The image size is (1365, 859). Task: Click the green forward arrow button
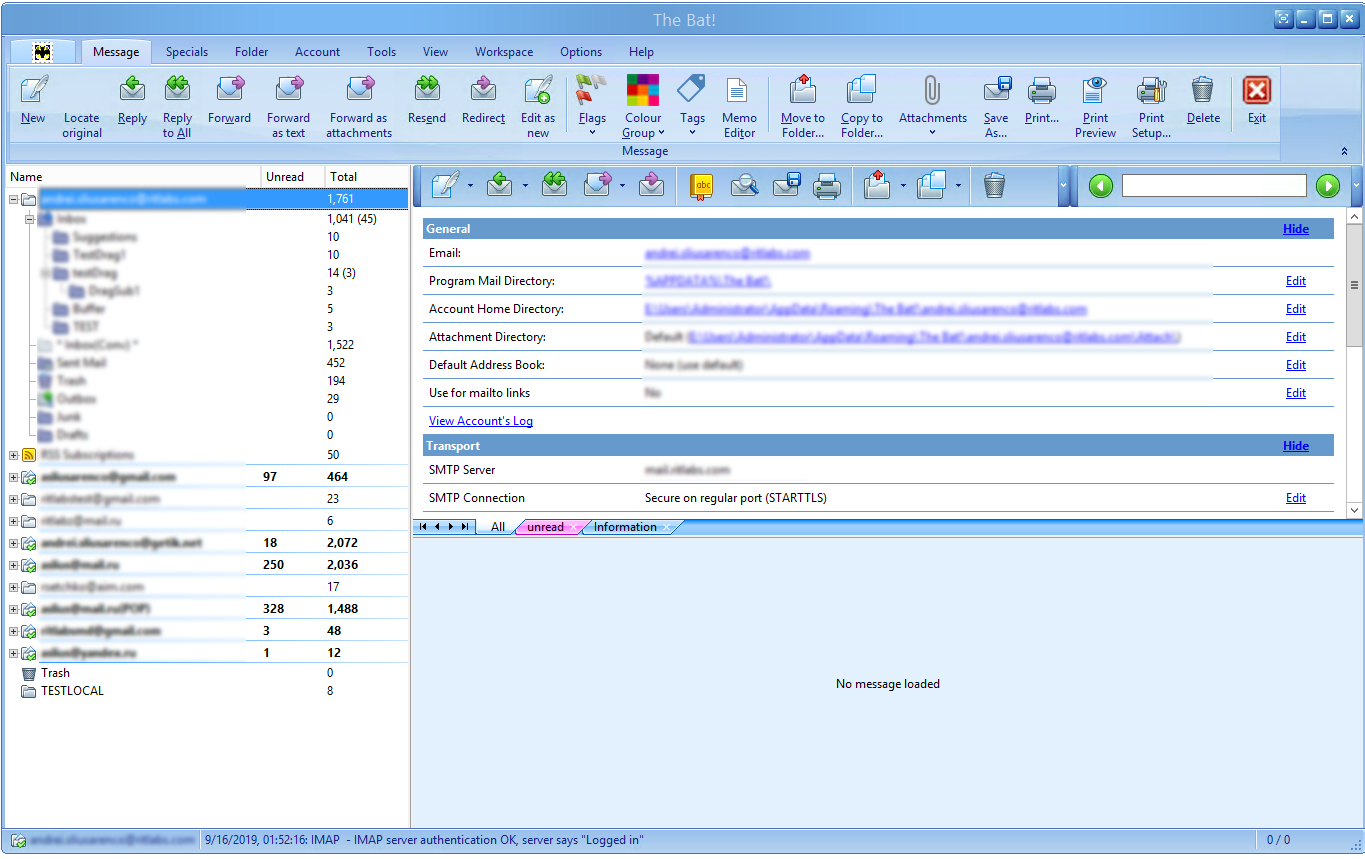point(1327,185)
